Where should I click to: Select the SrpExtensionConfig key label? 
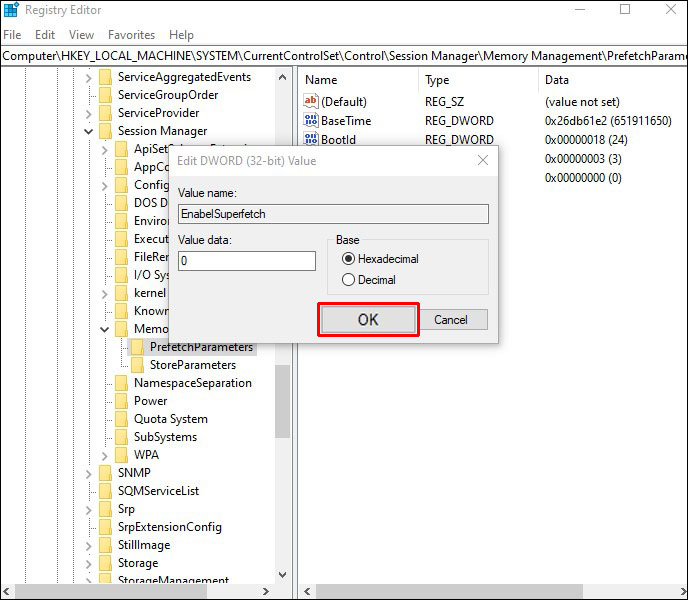tap(170, 527)
